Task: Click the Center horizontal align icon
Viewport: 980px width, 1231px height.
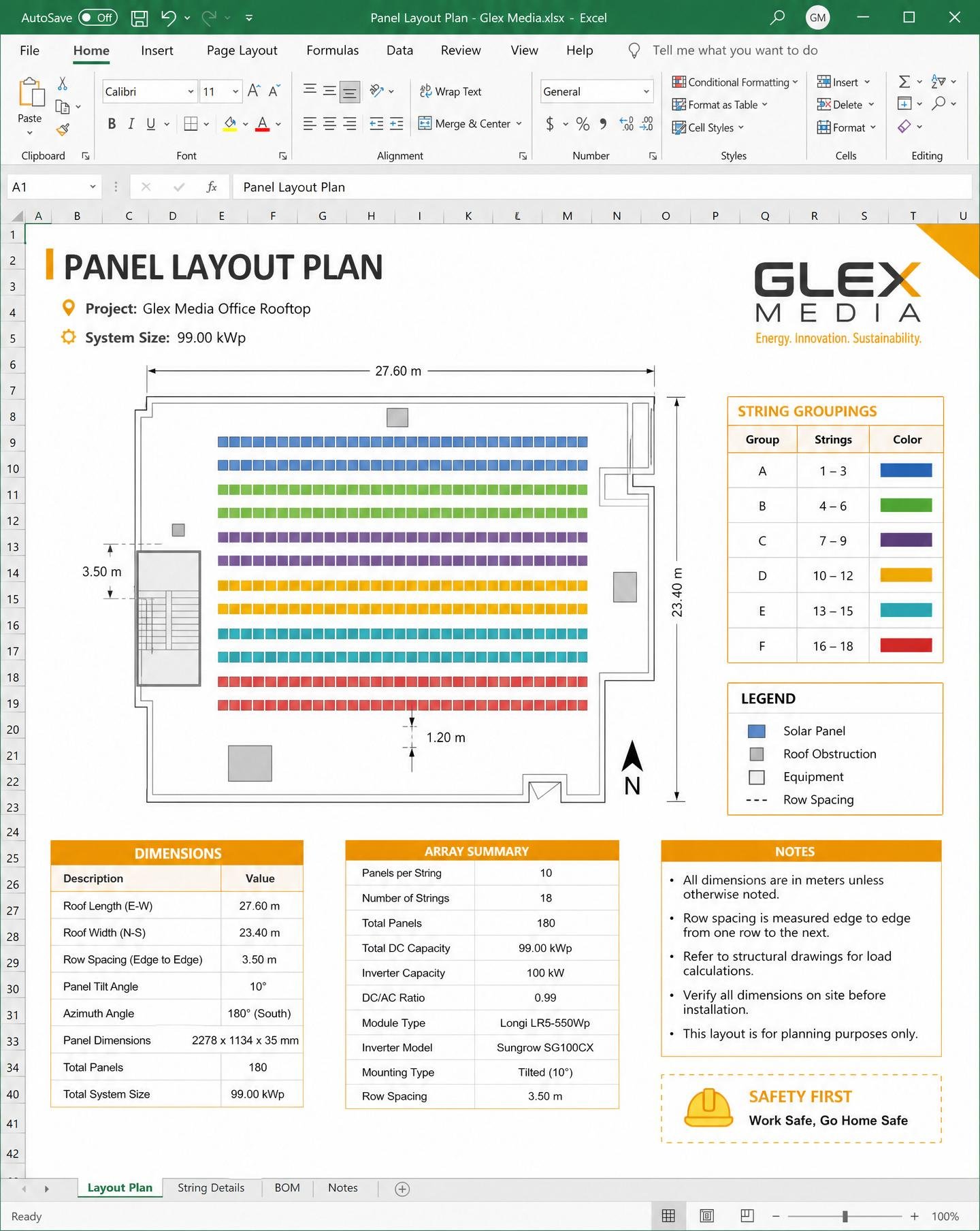Action: 329,124
